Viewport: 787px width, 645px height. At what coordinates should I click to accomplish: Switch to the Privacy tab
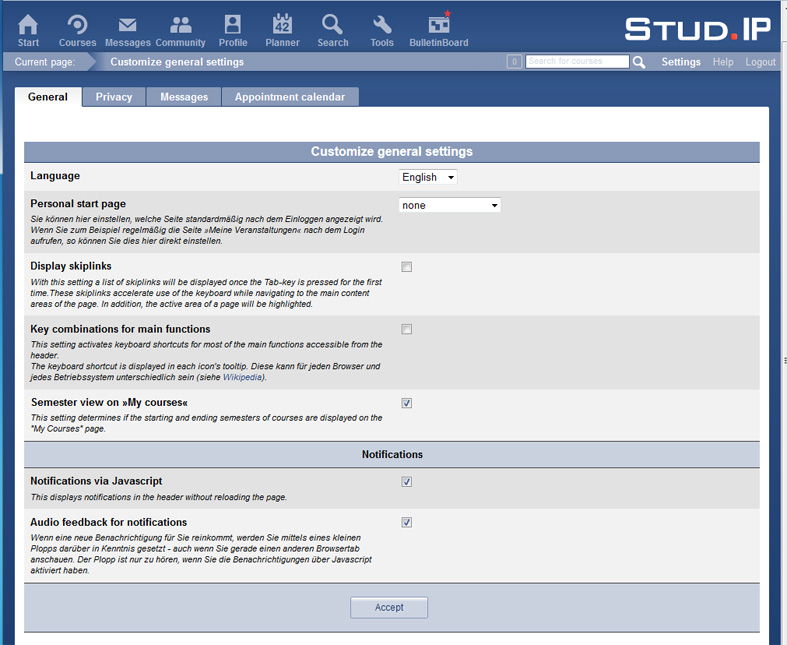(x=114, y=97)
